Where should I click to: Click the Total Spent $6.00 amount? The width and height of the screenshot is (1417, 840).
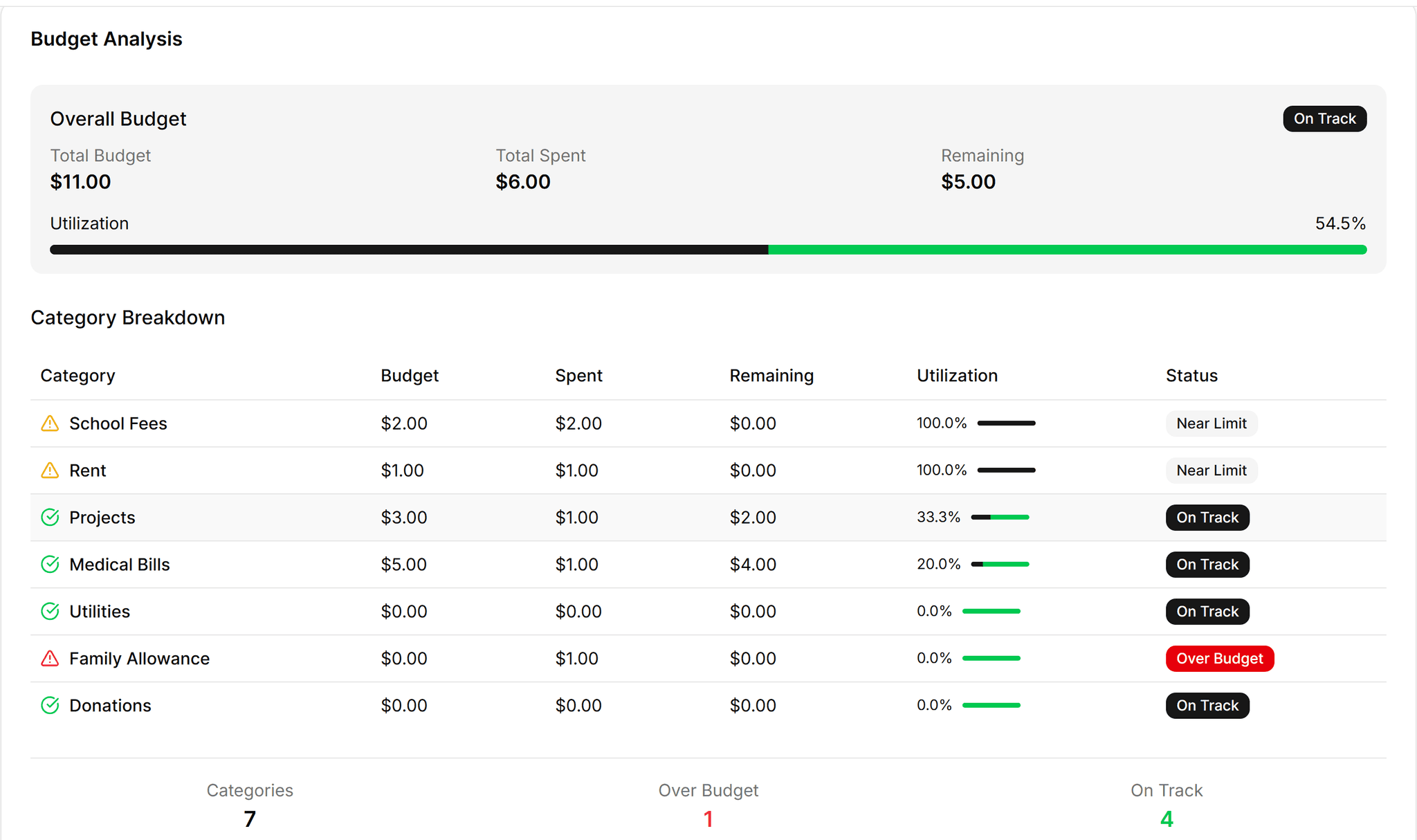tap(522, 182)
